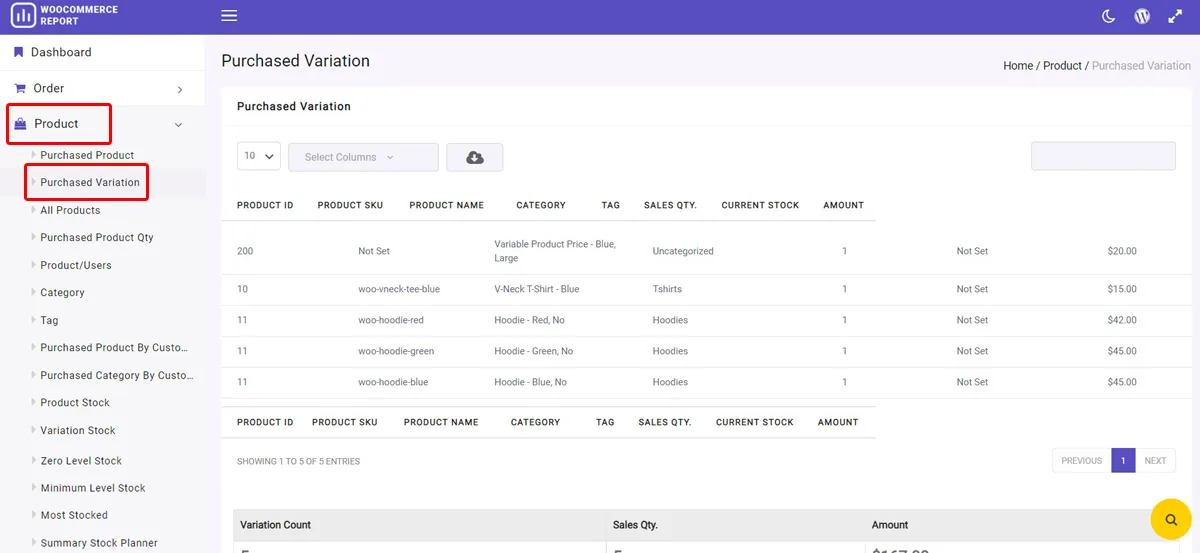Click the Next pagination button

click(1155, 461)
